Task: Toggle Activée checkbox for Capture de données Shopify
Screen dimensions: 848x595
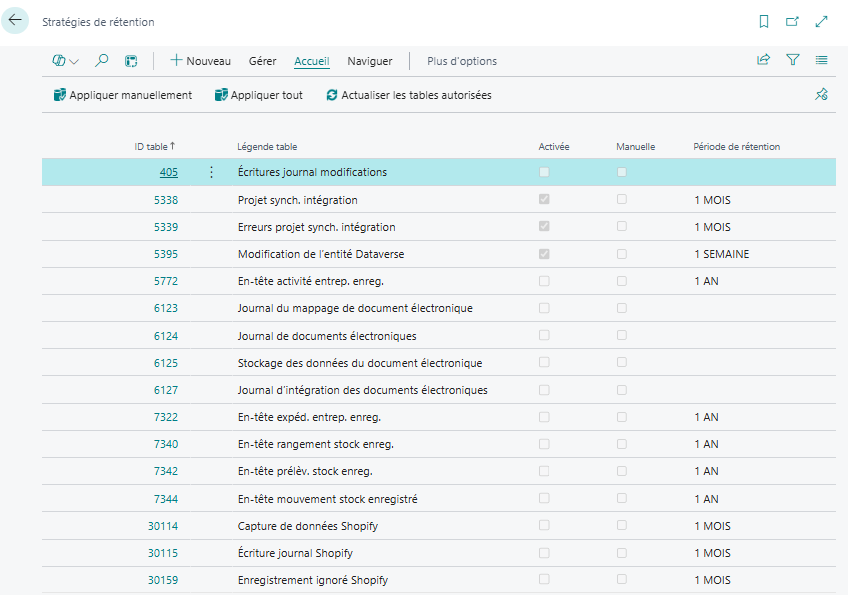Action: tap(544, 525)
